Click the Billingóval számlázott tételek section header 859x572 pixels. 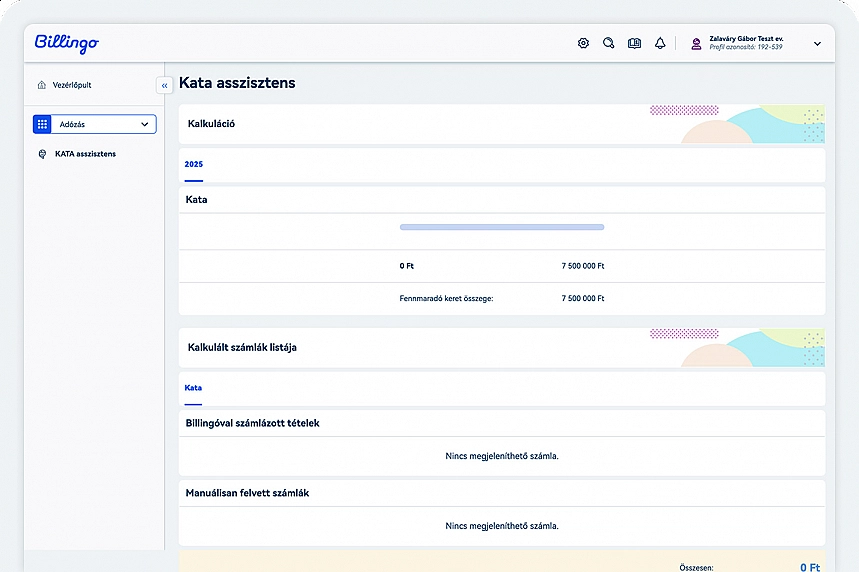tap(252, 423)
